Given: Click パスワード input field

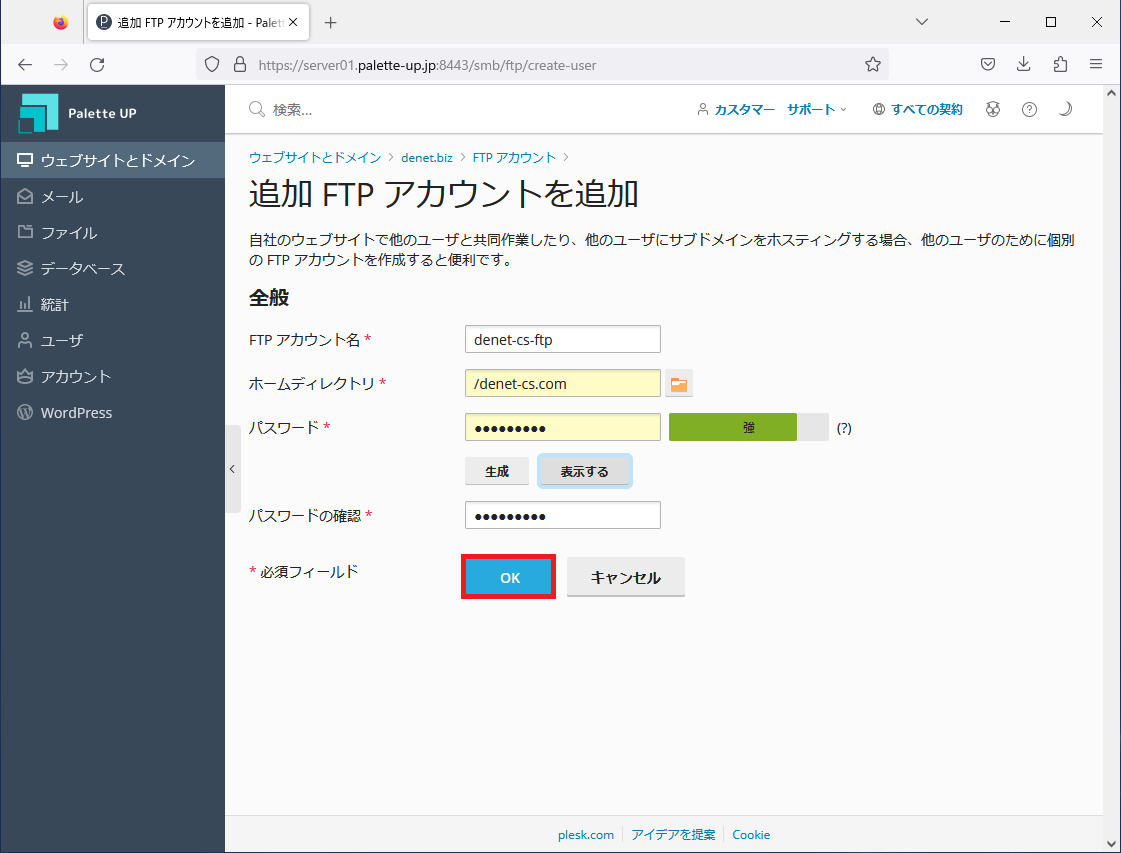Looking at the screenshot, I should pos(563,428).
